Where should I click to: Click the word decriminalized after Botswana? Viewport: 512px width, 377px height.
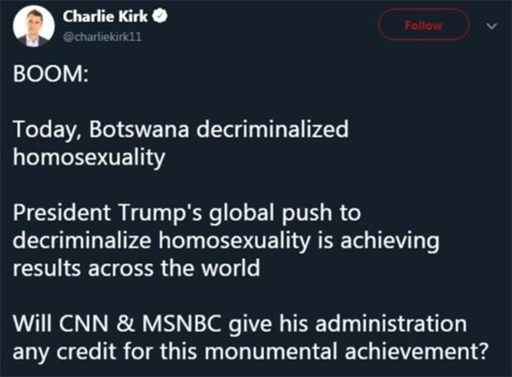(x=272, y=129)
